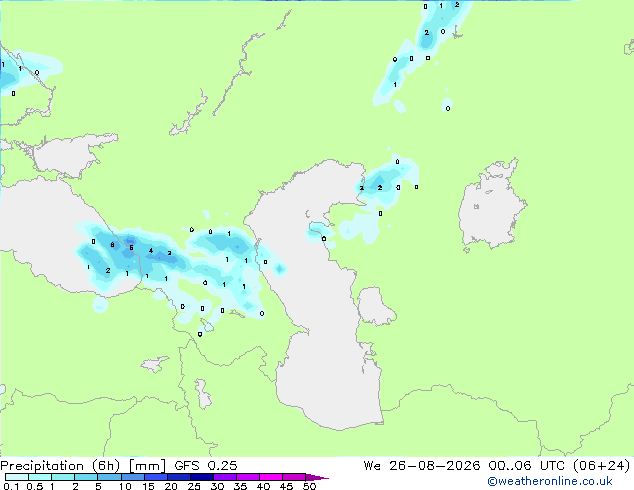This screenshot has width=634, height=490.
Task: Select the 40–45 mm bright magenta swatch
Action: (x=271, y=477)
